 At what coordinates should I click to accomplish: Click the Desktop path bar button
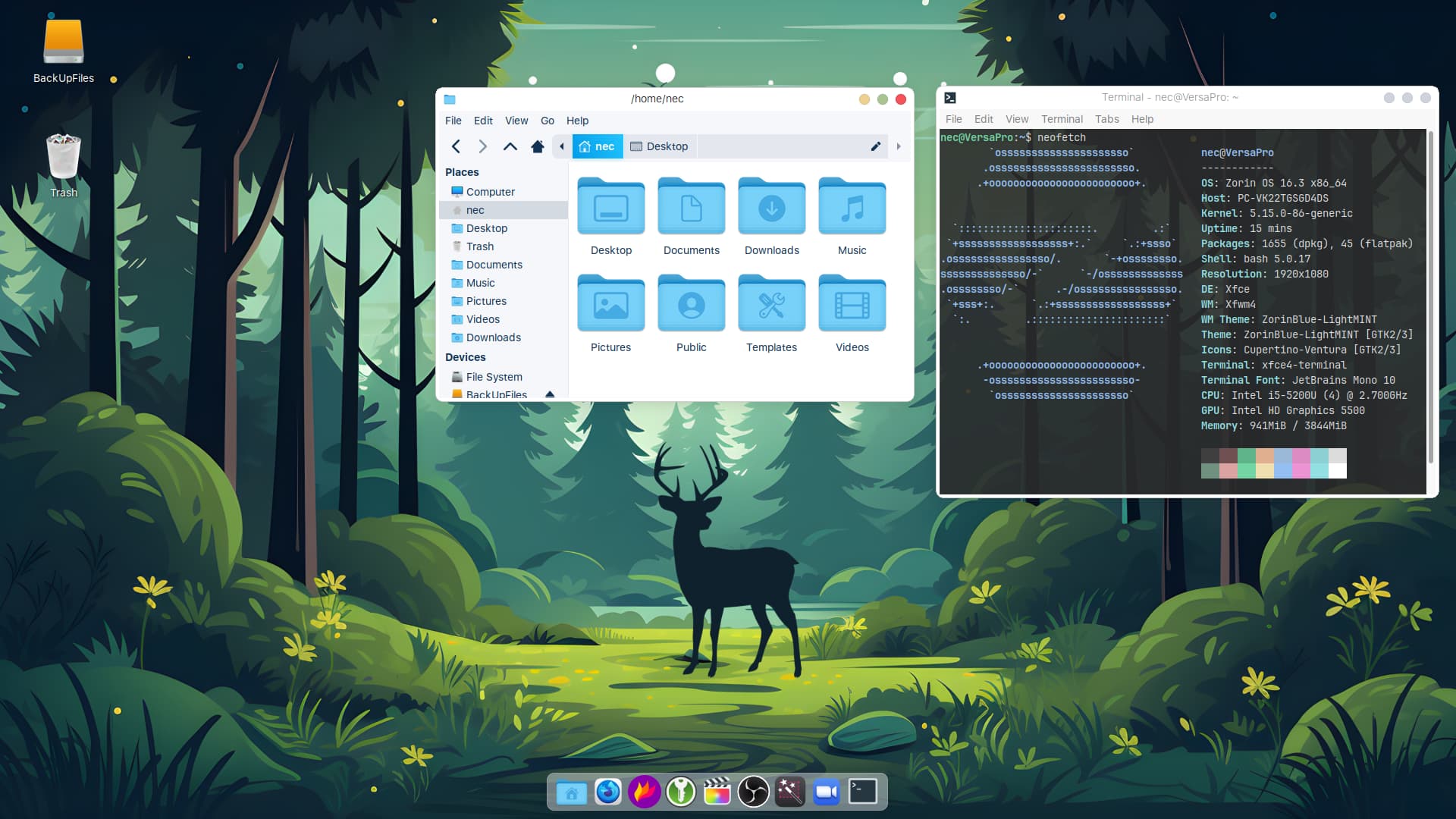click(x=659, y=146)
